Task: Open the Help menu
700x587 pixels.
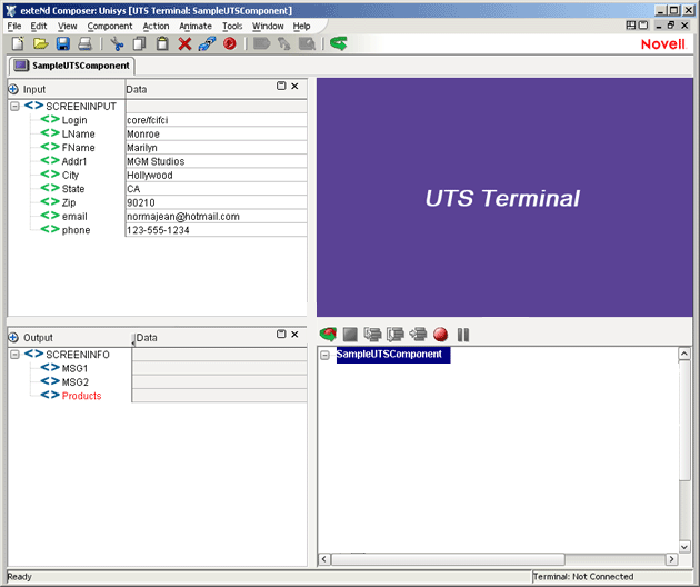Action: click(x=302, y=26)
